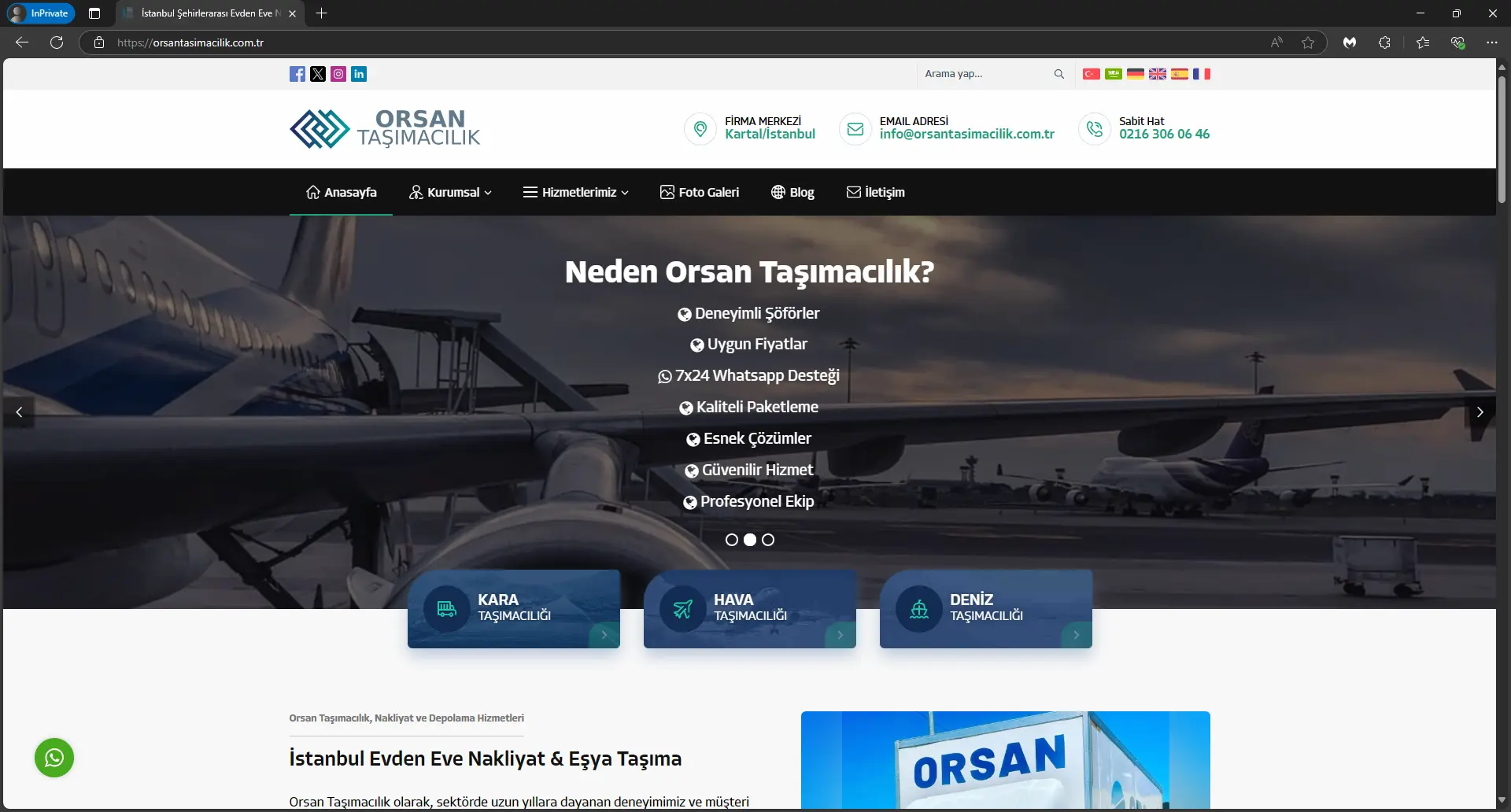Advance the banner with the right arrow
1511x812 pixels.
1481,412
